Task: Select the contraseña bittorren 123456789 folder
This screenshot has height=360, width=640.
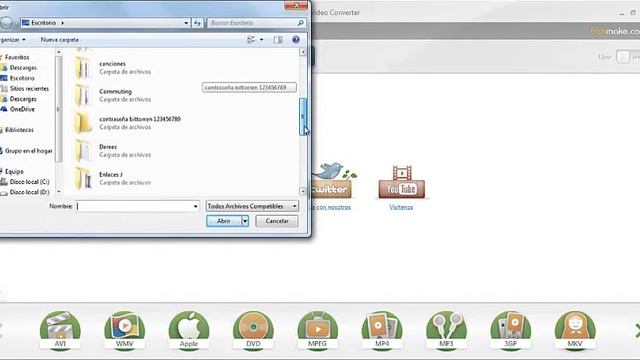Action: [127, 123]
